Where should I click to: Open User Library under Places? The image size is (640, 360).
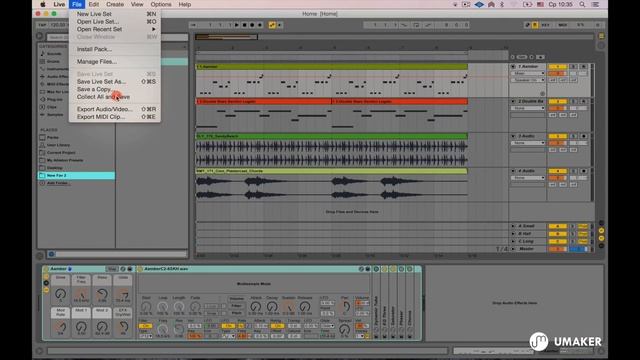coord(58,145)
